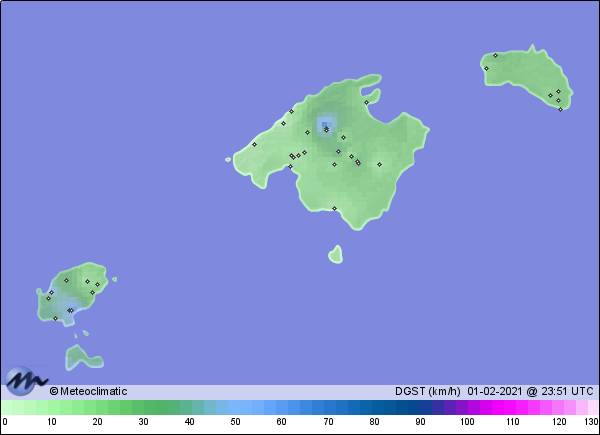Click the DGST (km/h) label

click(x=427, y=391)
